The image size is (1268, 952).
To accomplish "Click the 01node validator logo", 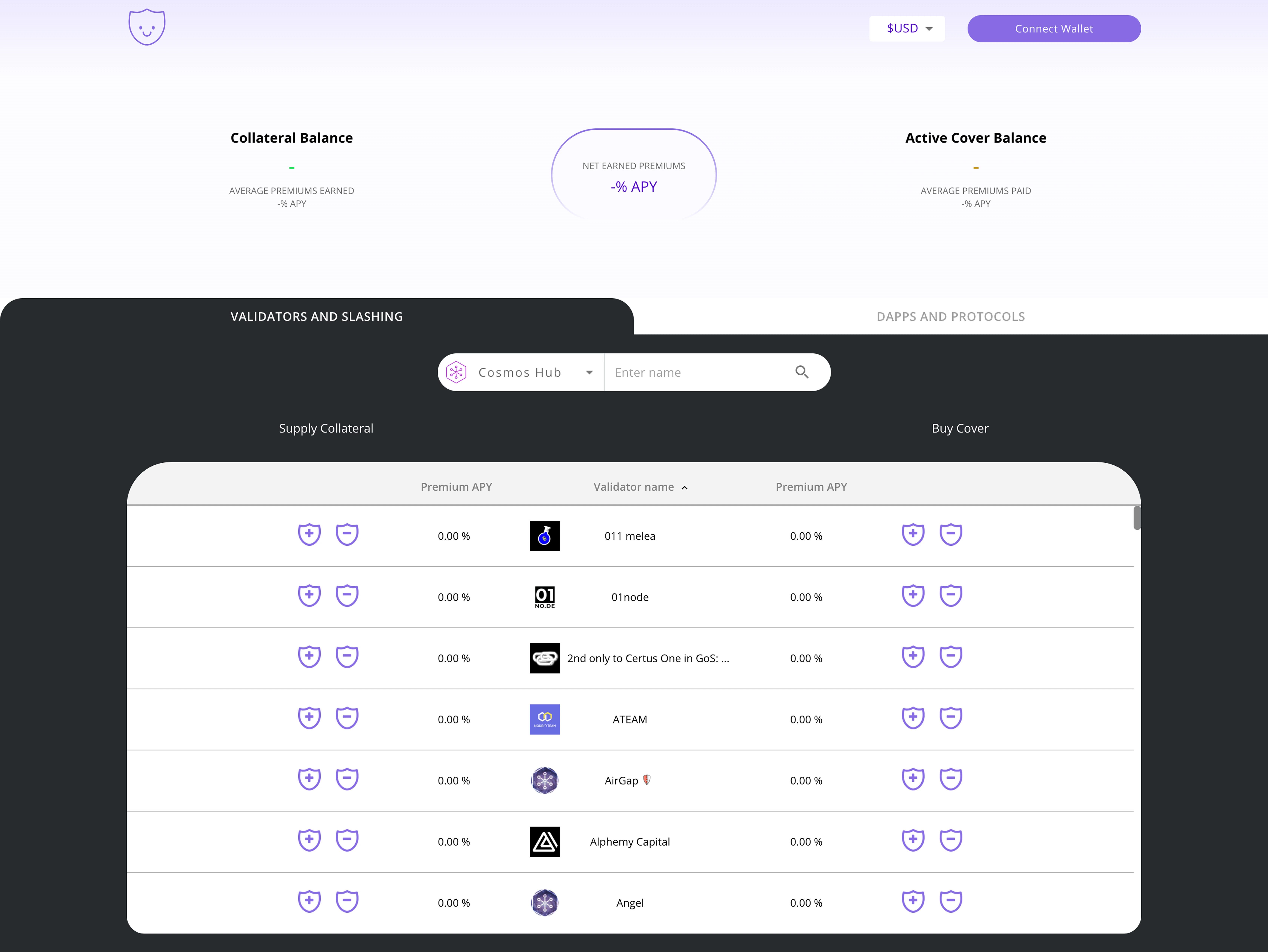I will point(545,597).
